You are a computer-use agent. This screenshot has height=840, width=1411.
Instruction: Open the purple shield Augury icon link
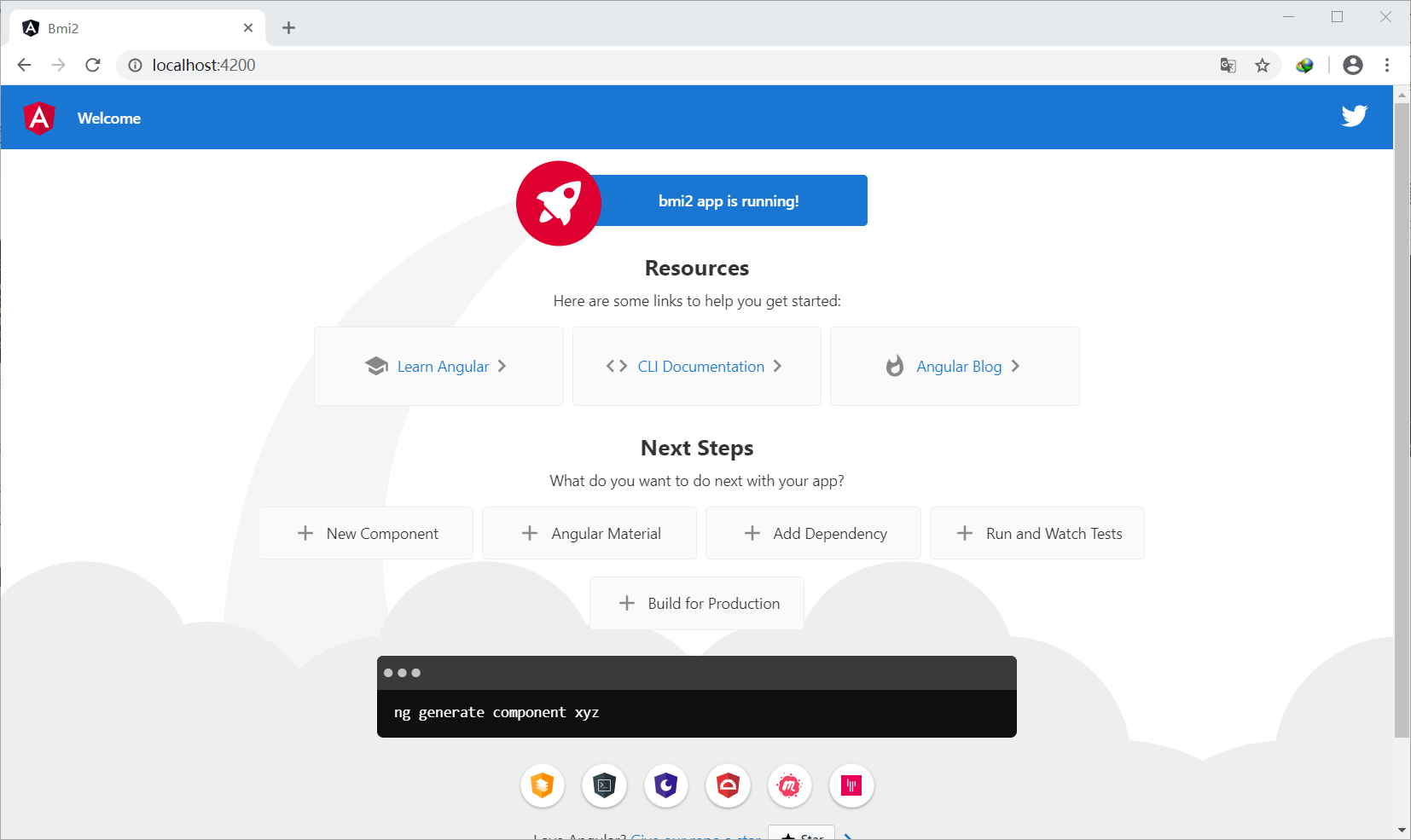(x=666, y=785)
